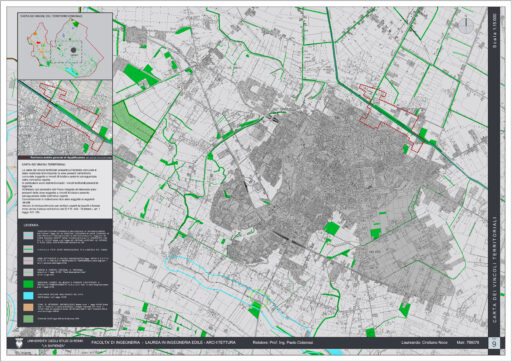Image resolution: width=512 pixels, height=362 pixels.
Task: Select the cyan line legend symbol
Action: (x=29, y=235)
